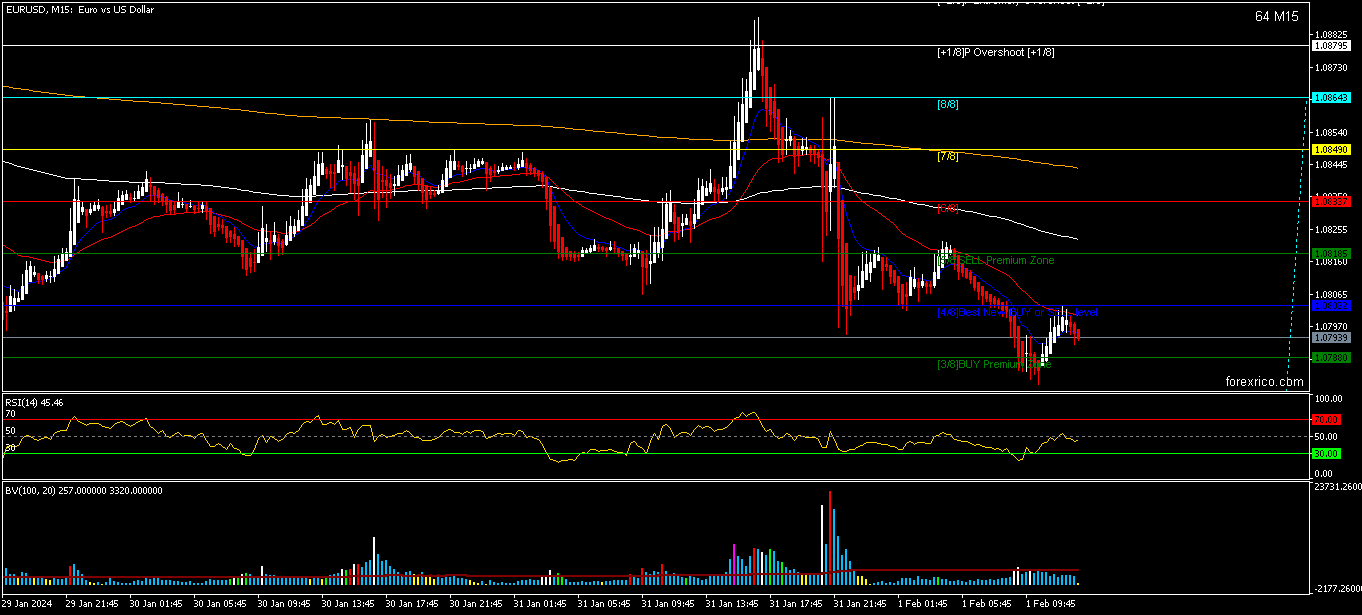Select the '[3/8]BUY Premium Zone' label
This screenshot has width=1362, height=615.
pos(994,364)
